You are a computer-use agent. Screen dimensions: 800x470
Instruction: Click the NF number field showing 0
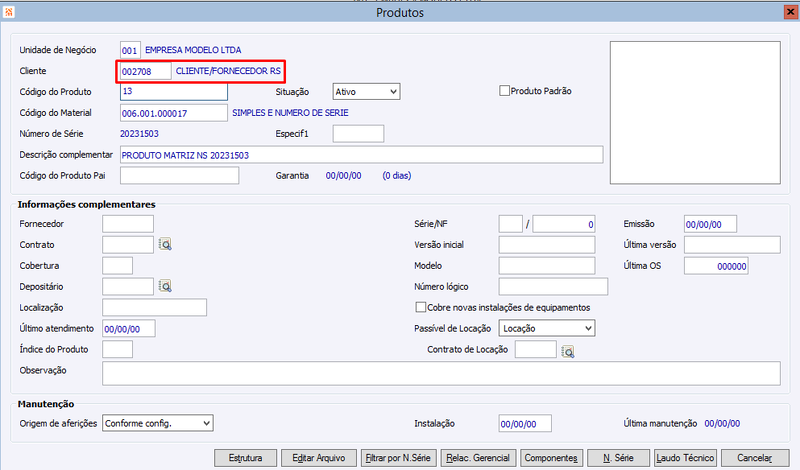click(564, 224)
